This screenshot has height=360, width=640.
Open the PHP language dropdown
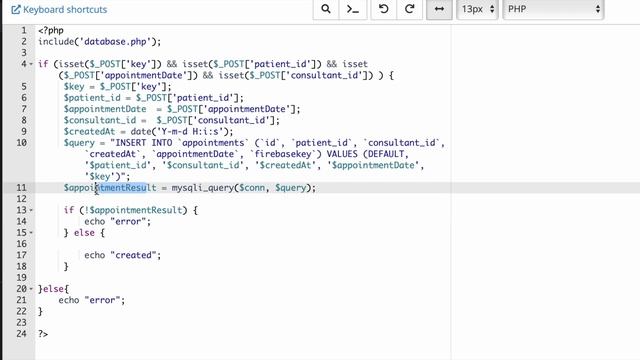coord(553,9)
